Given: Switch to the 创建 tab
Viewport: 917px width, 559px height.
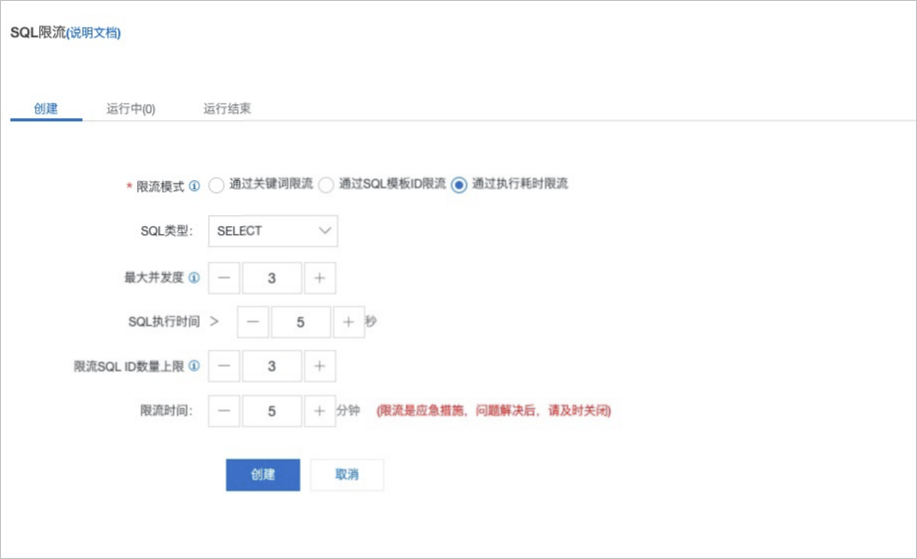Looking at the screenshot, I should coord(46,108).
